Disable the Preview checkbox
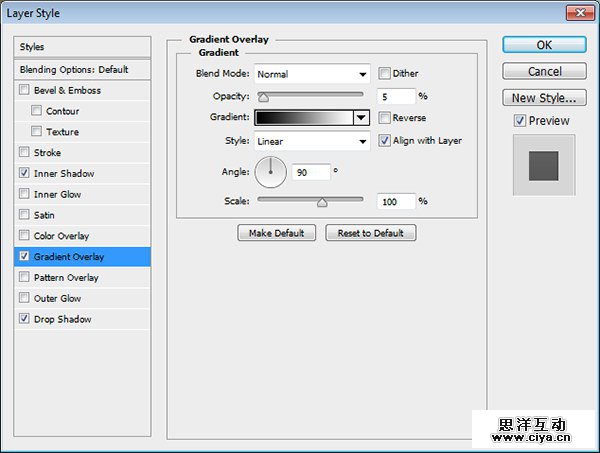Screen dimensions: 600x453 (518, 121)
